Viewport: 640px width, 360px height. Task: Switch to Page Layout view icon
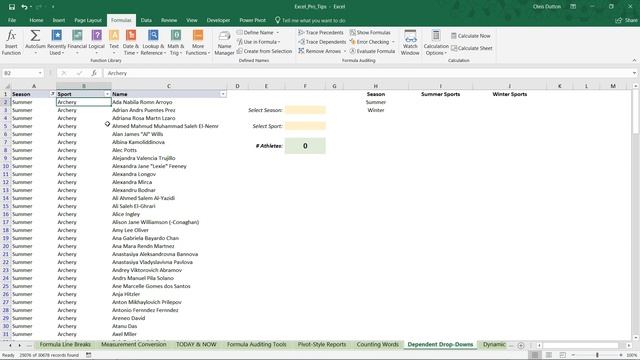tap(549, 355)
